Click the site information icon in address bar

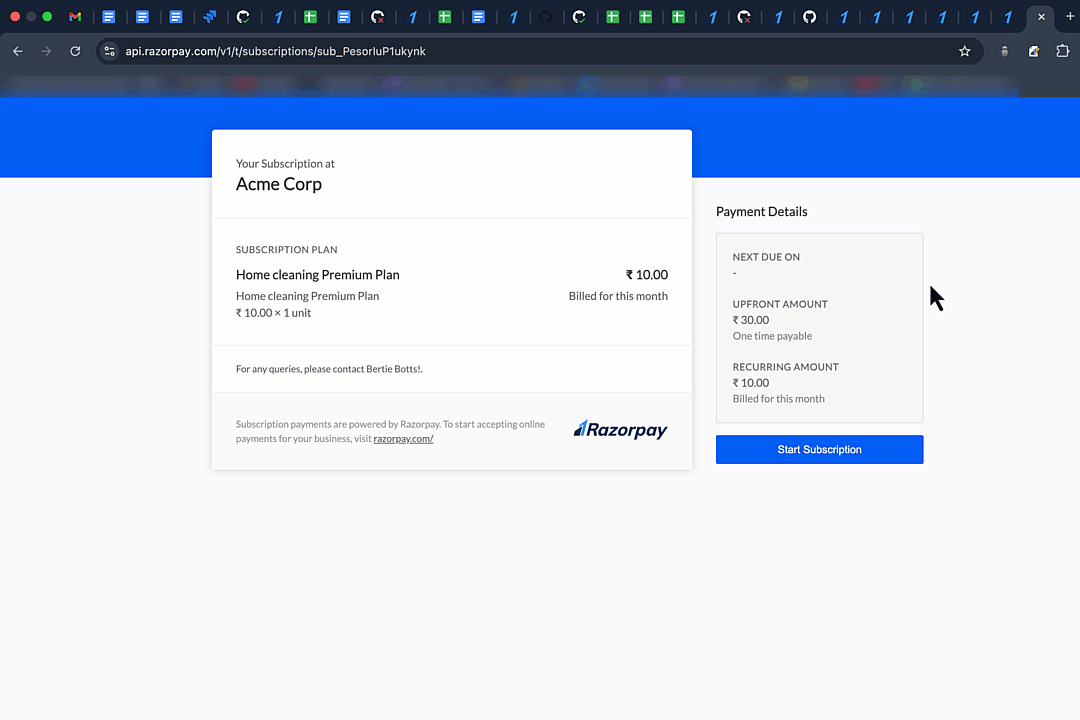(108, 51)
